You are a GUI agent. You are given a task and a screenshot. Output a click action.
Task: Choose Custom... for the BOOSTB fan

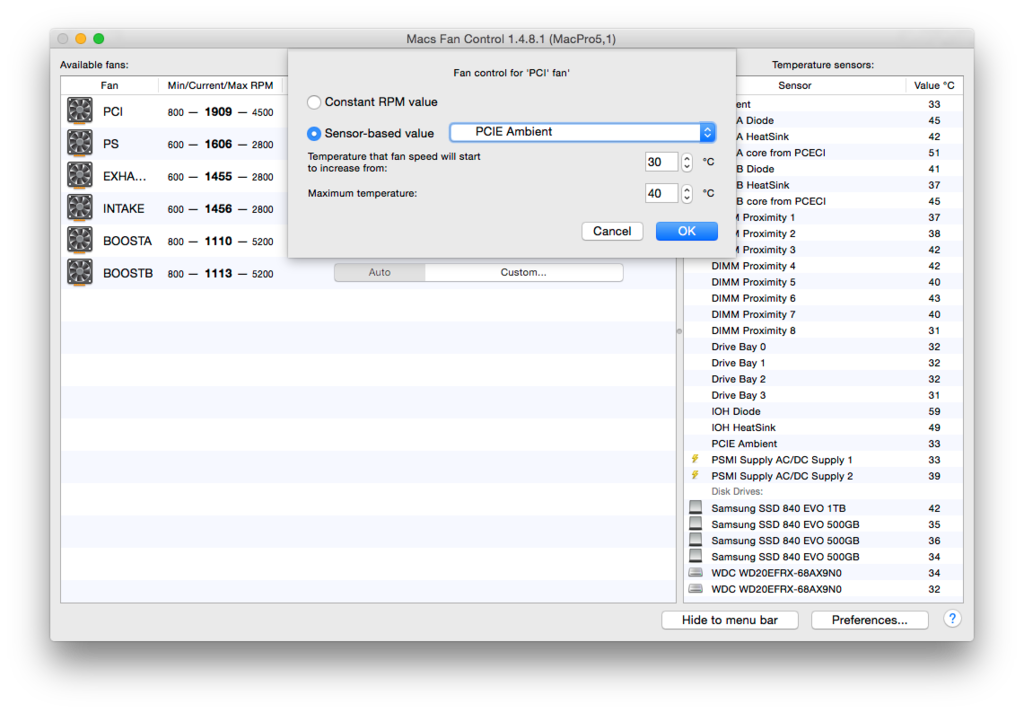point(524,272)
